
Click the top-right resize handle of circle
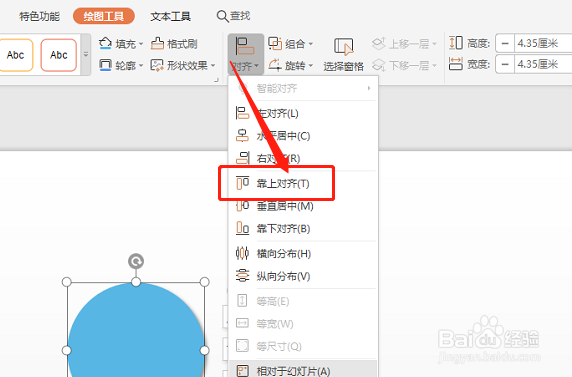click(205, 282)
